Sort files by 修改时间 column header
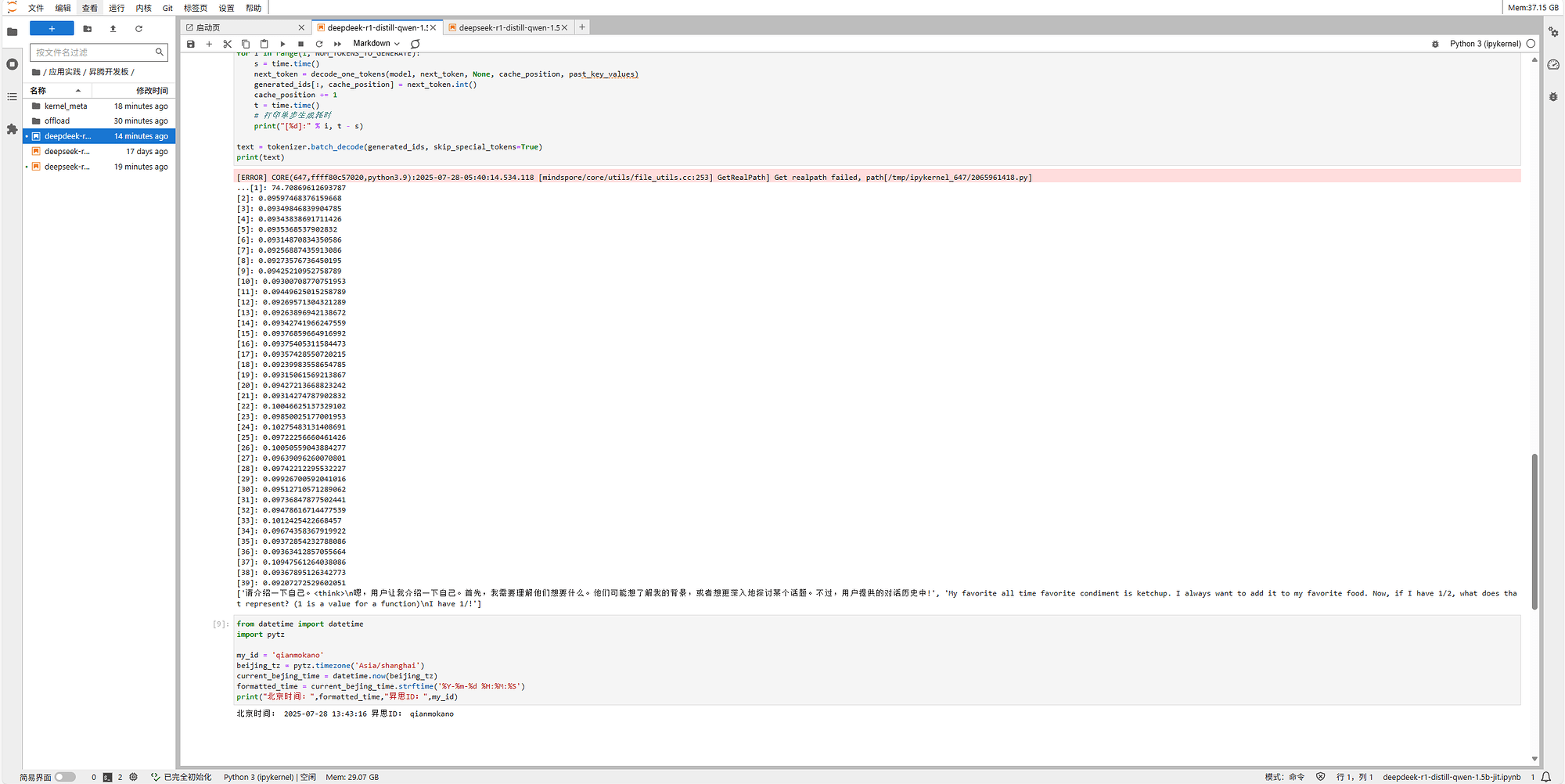 pyautogui.click(x=151, y=91)
